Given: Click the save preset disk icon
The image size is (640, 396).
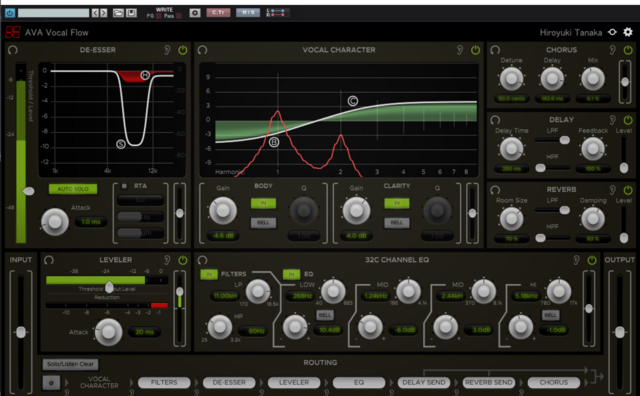Looking at the screenshot, I should pos(131,13).
